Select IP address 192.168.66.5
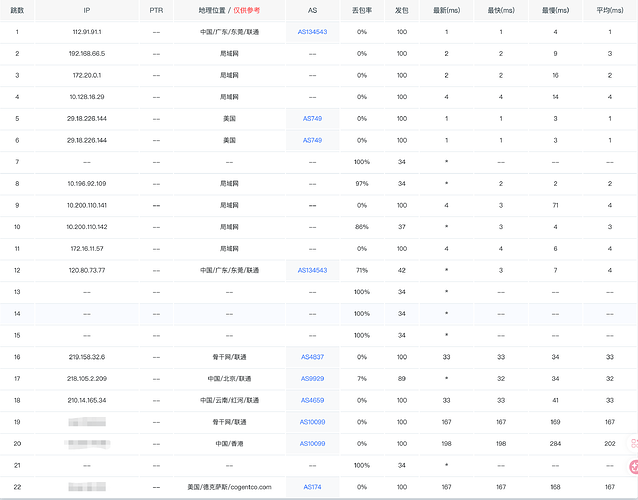 pyautogui.click(x=87, y=53)
